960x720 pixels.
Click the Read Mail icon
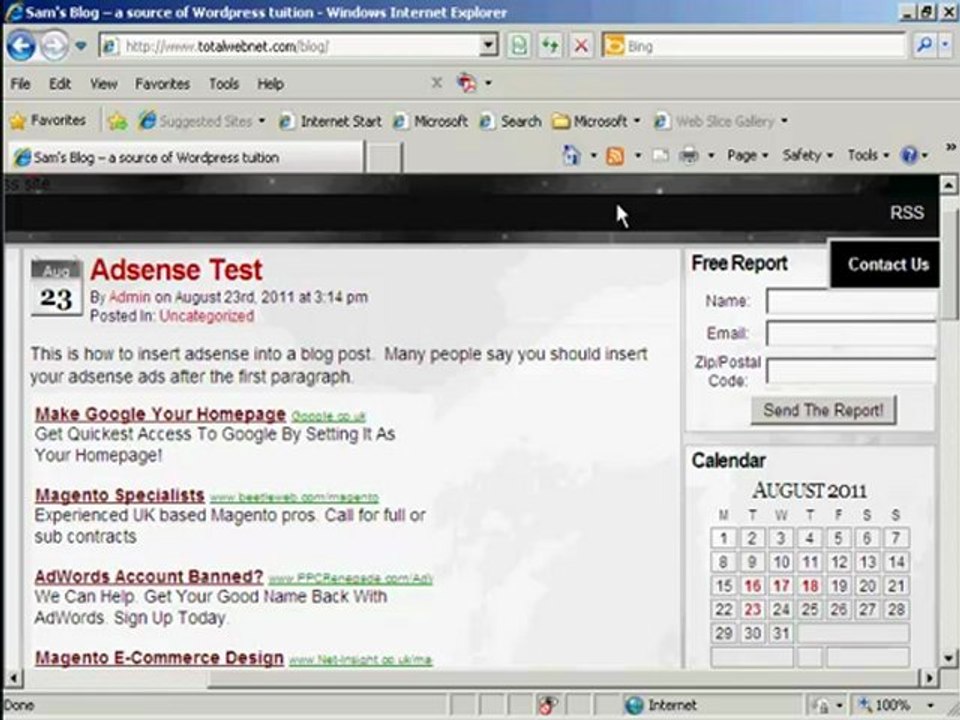(660, 156)
